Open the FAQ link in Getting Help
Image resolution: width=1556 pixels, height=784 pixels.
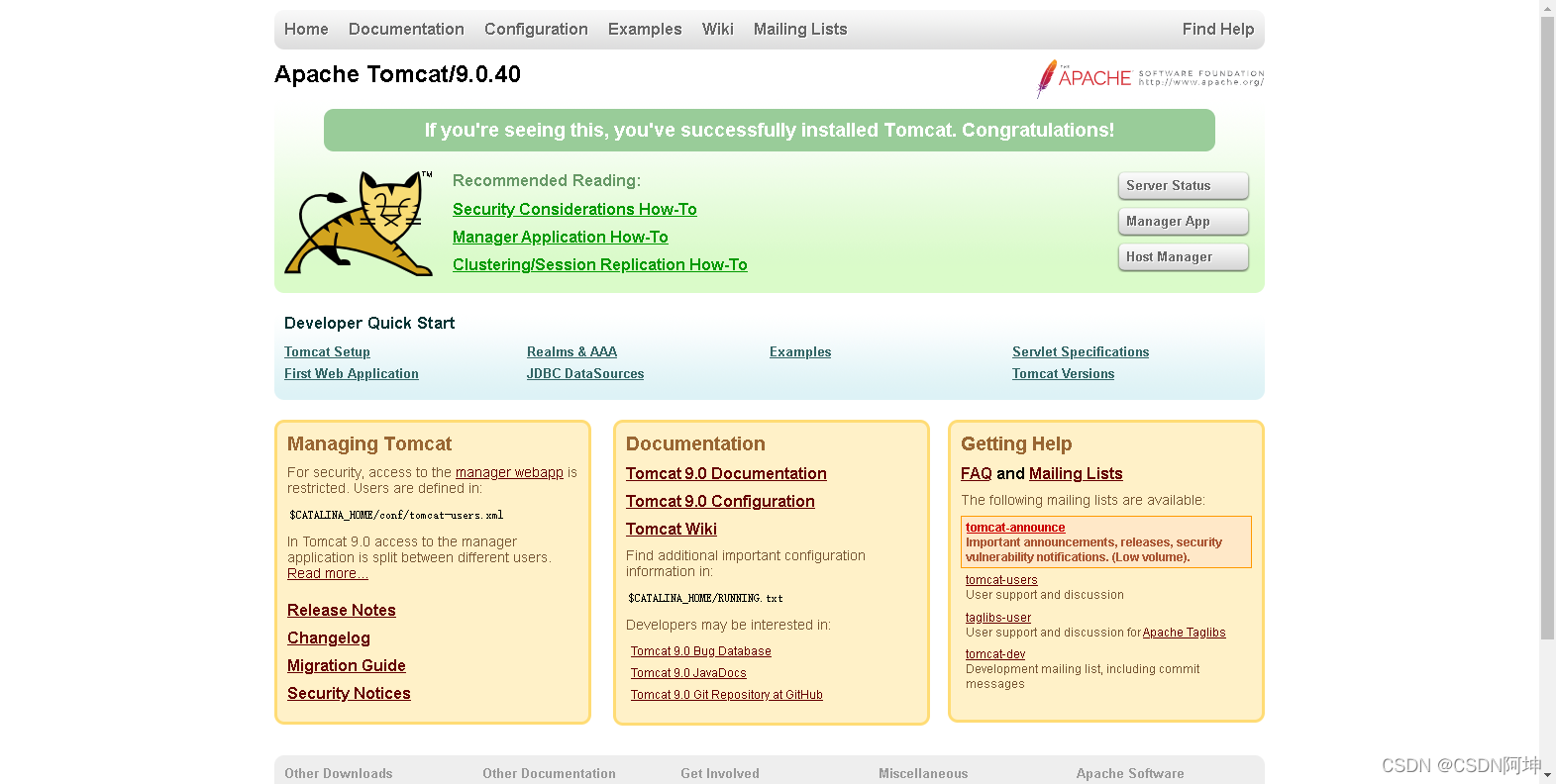tap(977, 474)
